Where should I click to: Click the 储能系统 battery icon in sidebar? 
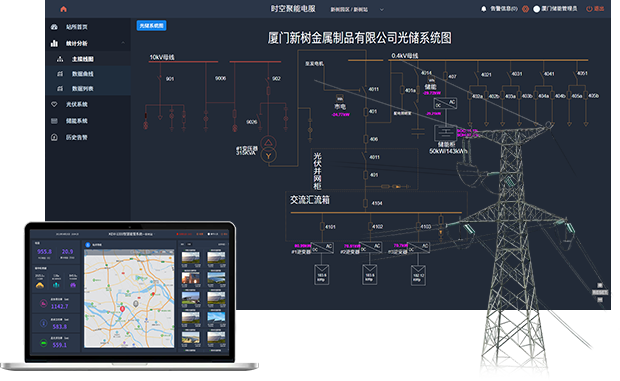[55, 121]
